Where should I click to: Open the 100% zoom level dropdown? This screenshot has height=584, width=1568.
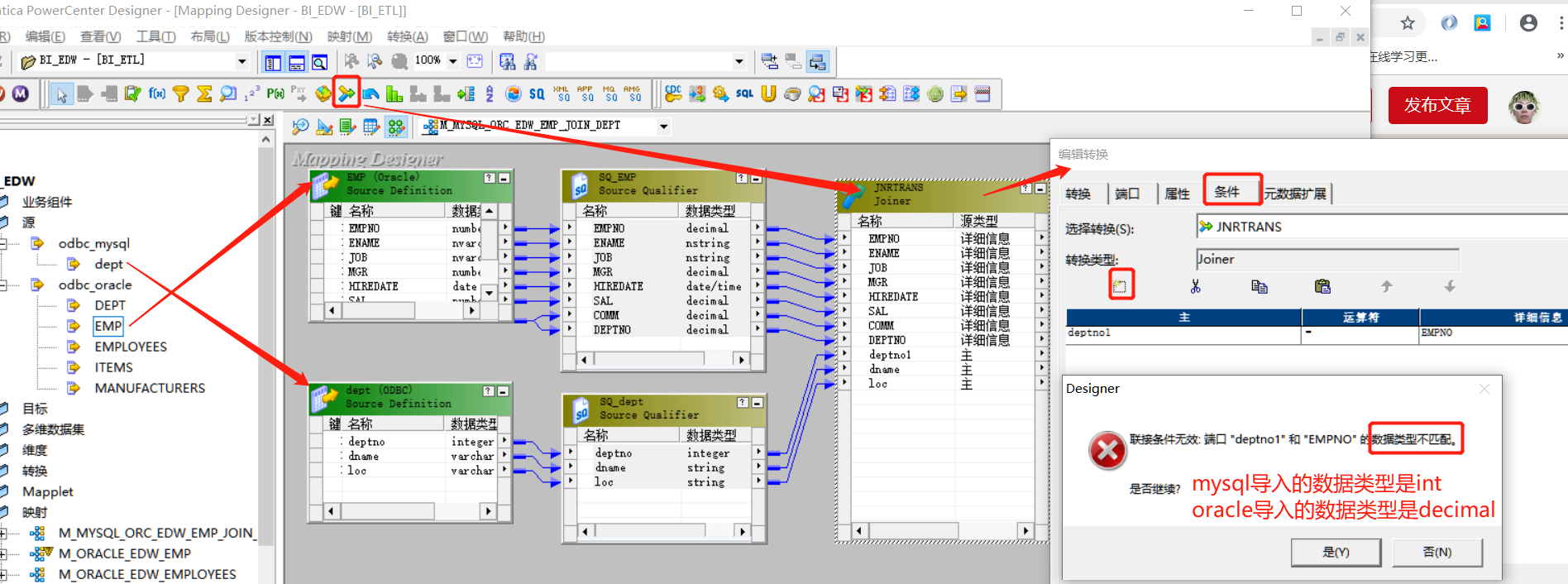[452, 61]
